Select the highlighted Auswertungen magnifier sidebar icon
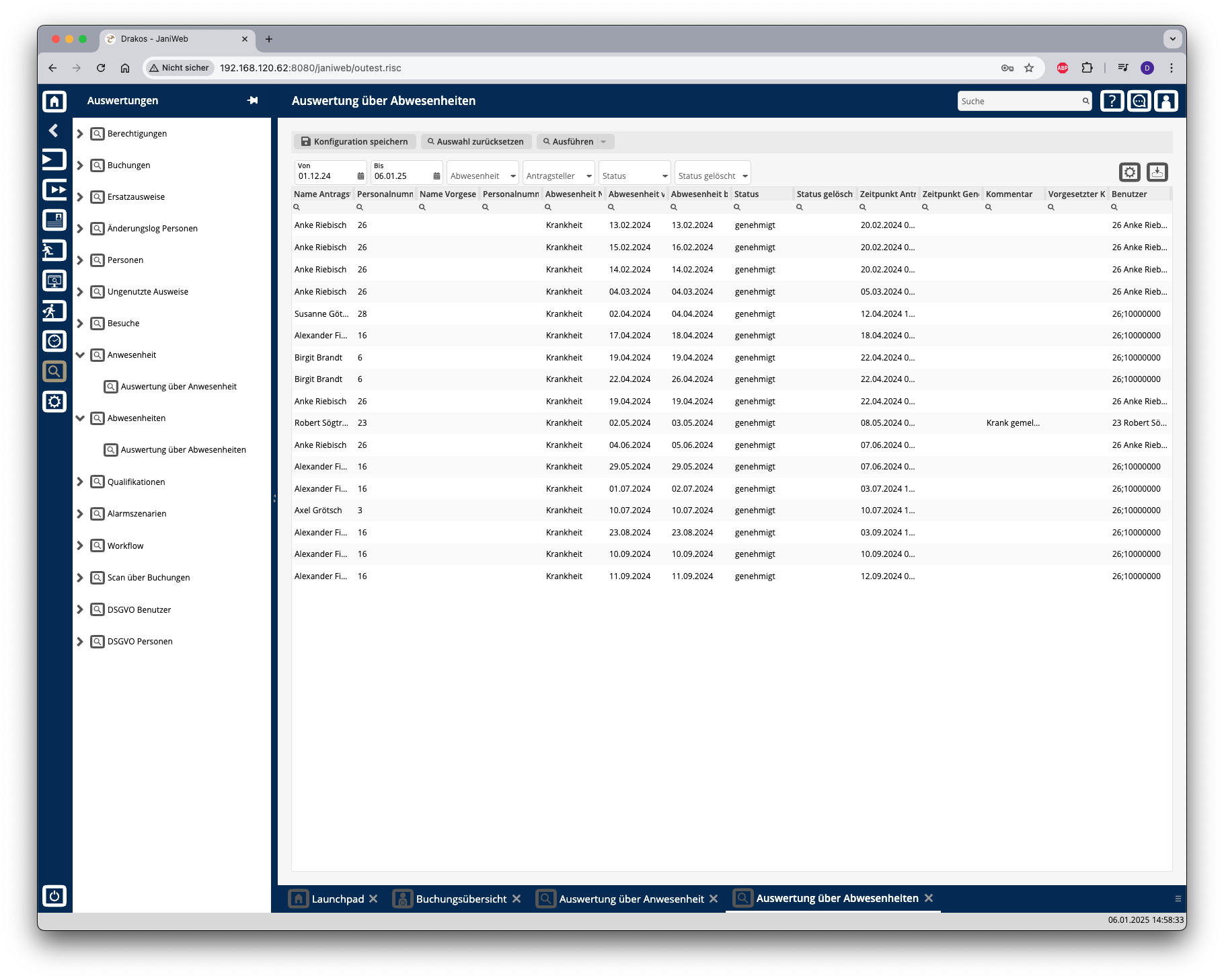Image resolution: width=1224 pixels, height=980 pixels. point(54,371)
